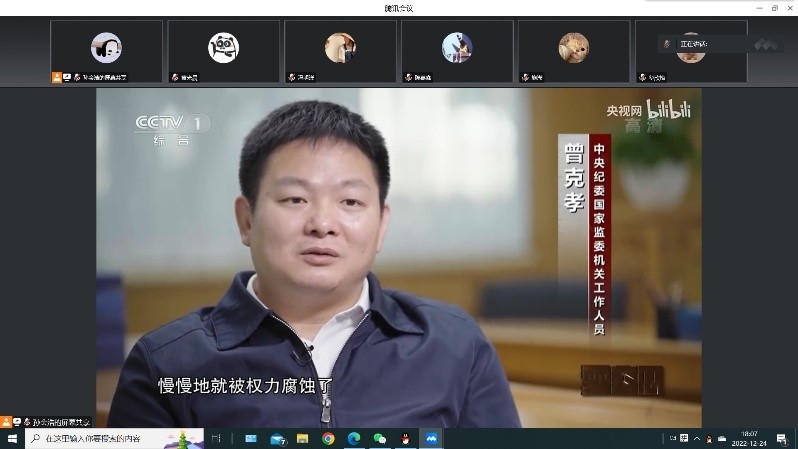
Task: Select the fourth participant avatar tile
Action: pos(457,50)
